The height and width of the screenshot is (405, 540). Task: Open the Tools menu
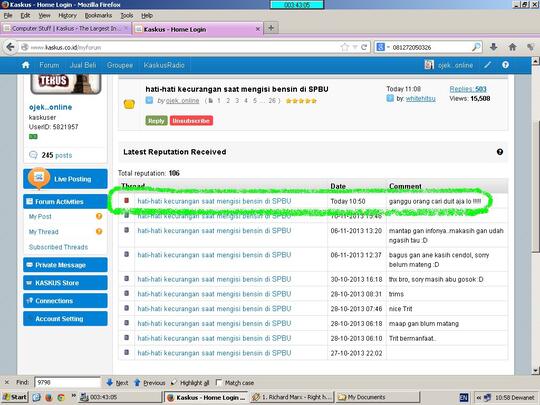[127, 15]
